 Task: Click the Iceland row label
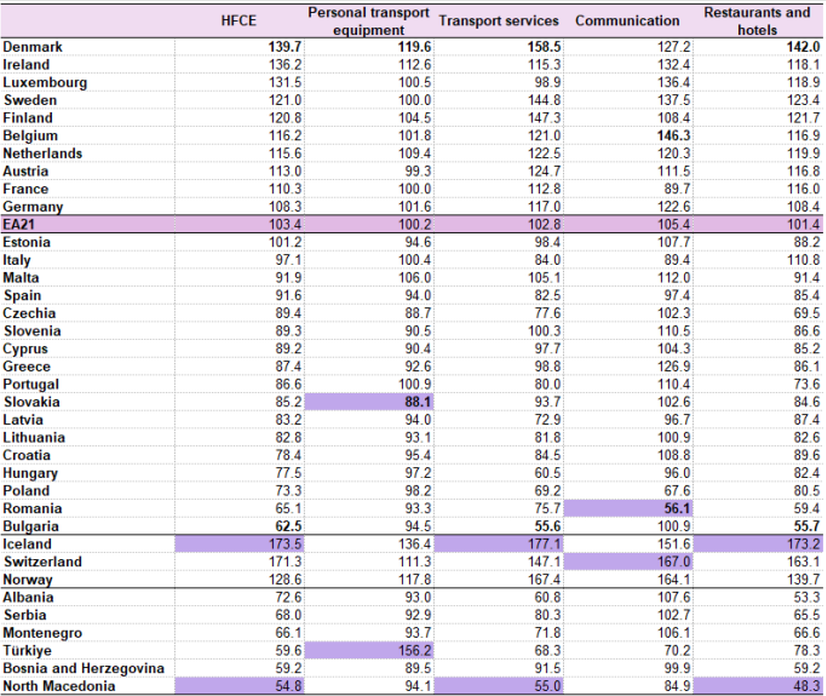pyautogui.click(x=27, y=544)
